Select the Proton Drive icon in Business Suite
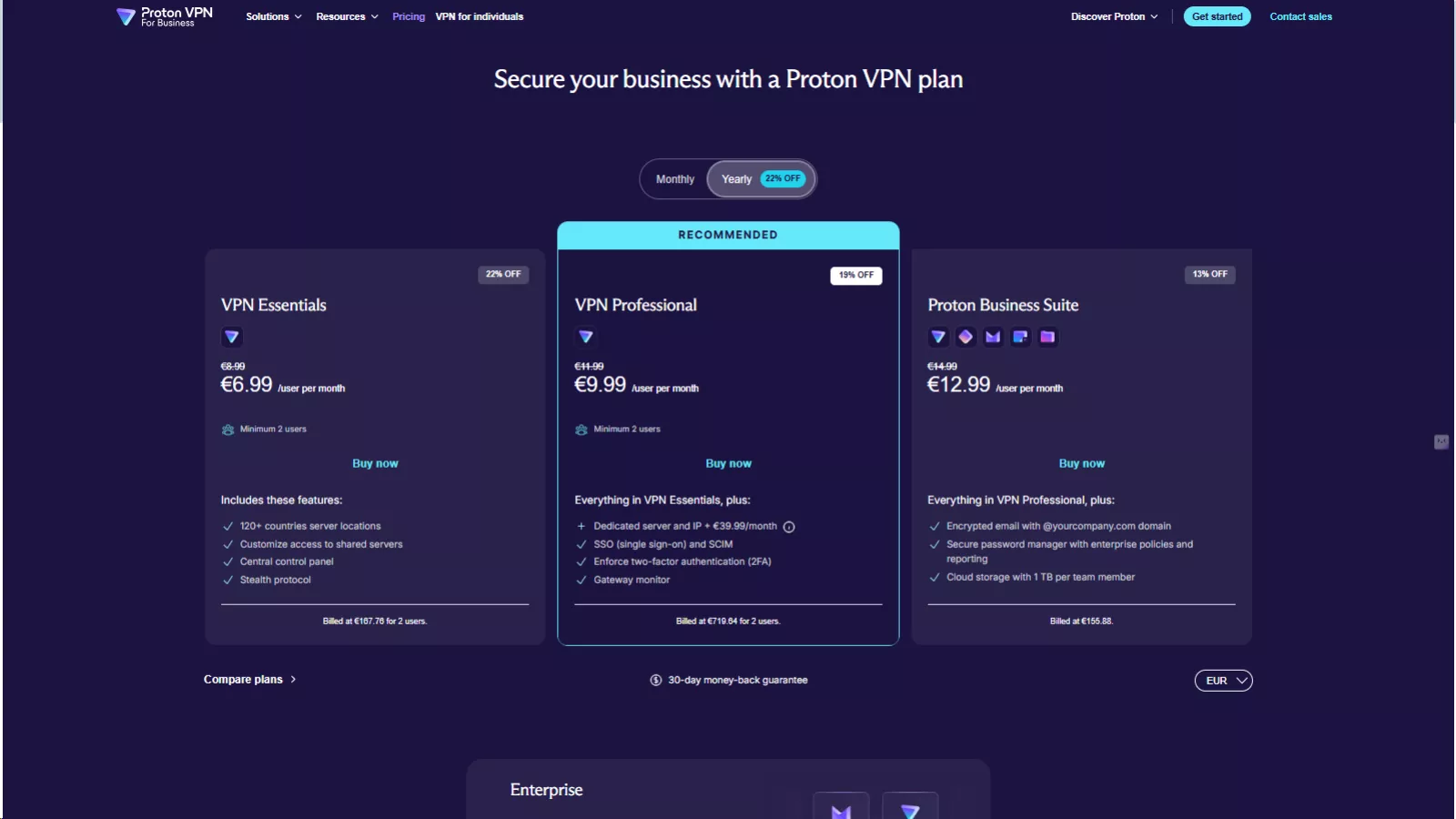This screenshot has width=1456, height=819. 1047,337
